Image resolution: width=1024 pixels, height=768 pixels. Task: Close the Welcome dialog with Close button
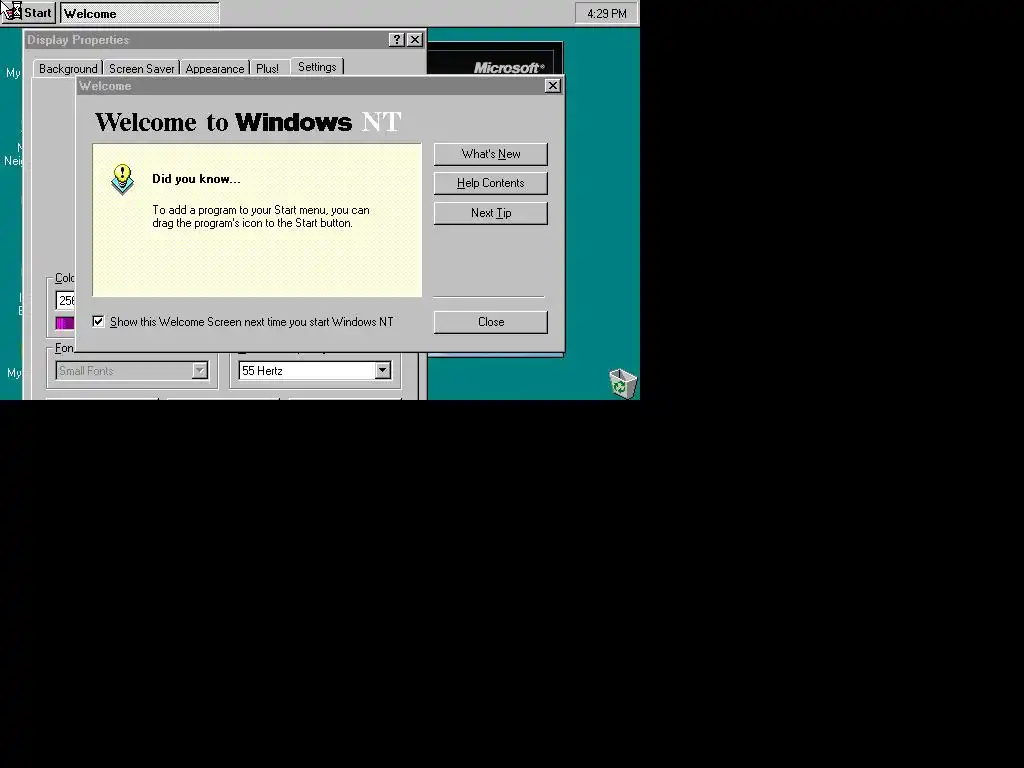point(490,322)
